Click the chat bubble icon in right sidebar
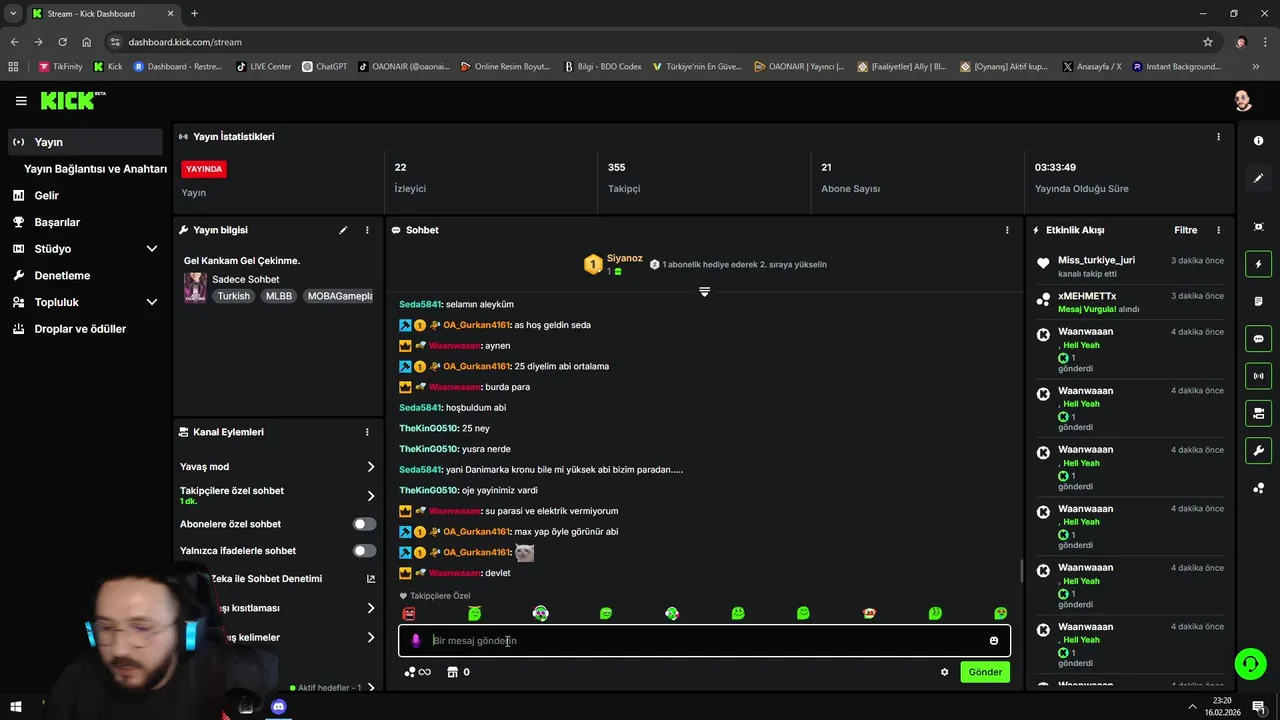Viewport: 1280px width, 720px height. [x=1258, y=339]
